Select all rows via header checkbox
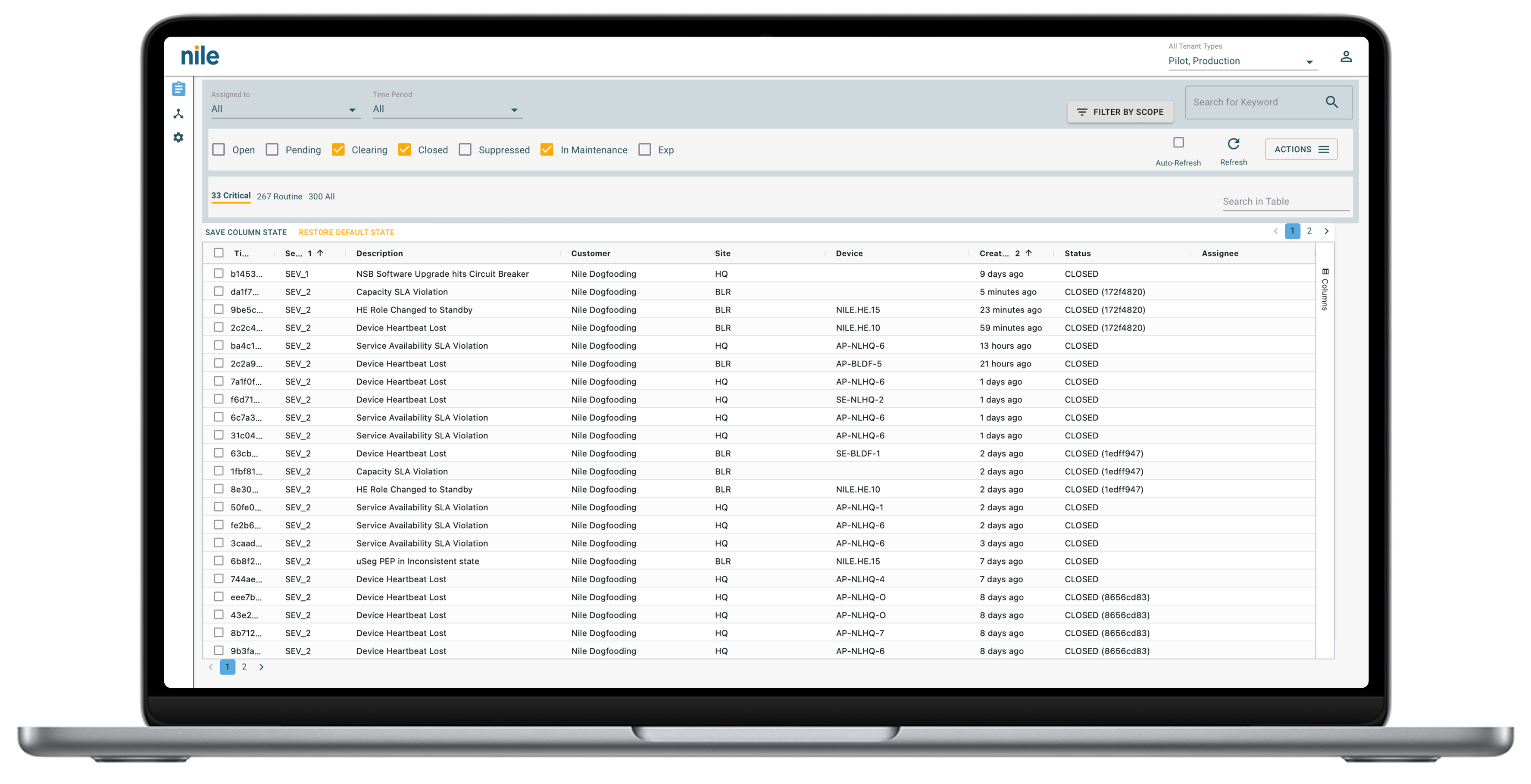 point(219,253)
